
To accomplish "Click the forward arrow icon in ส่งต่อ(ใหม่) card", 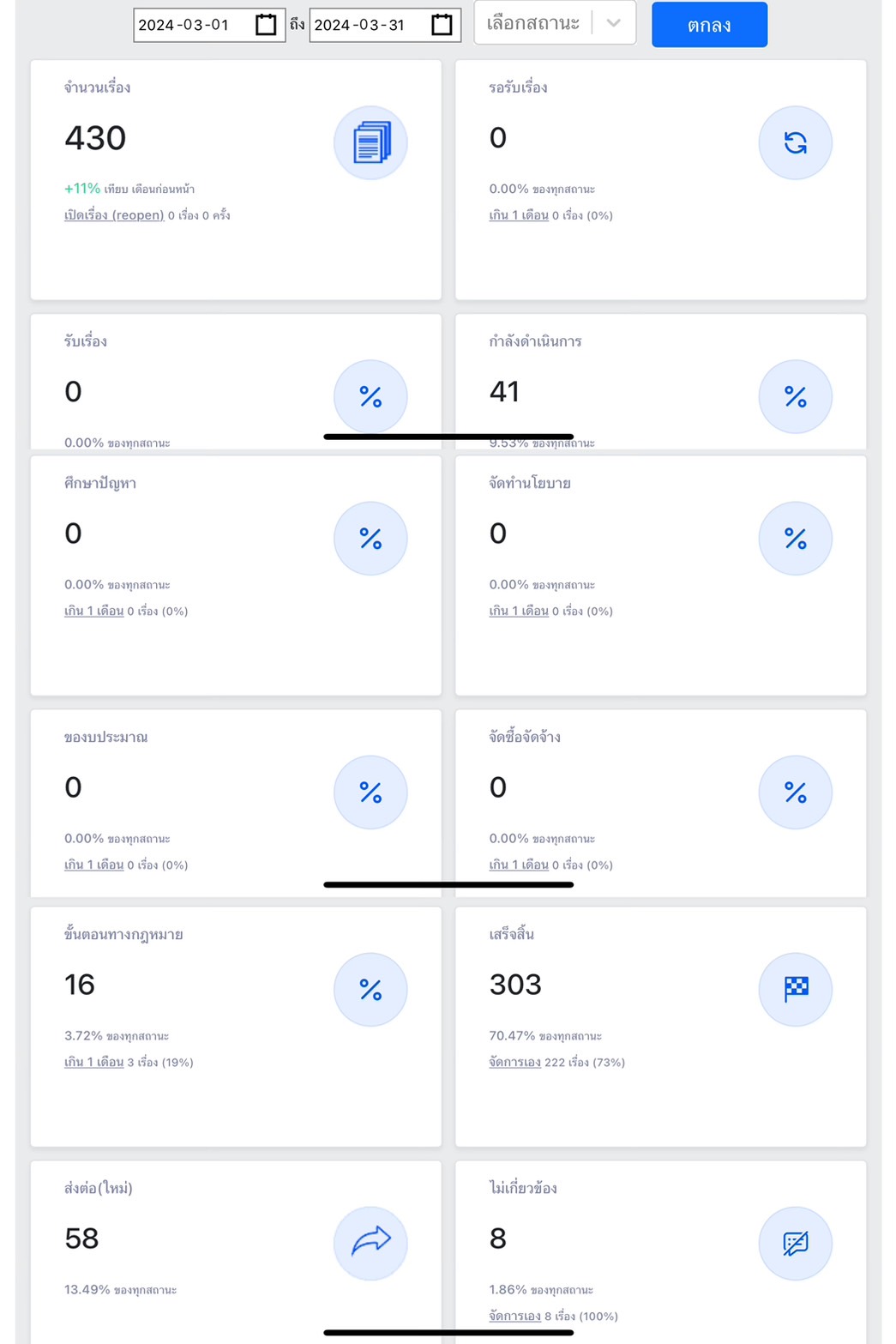I will tap(370, 1242).
